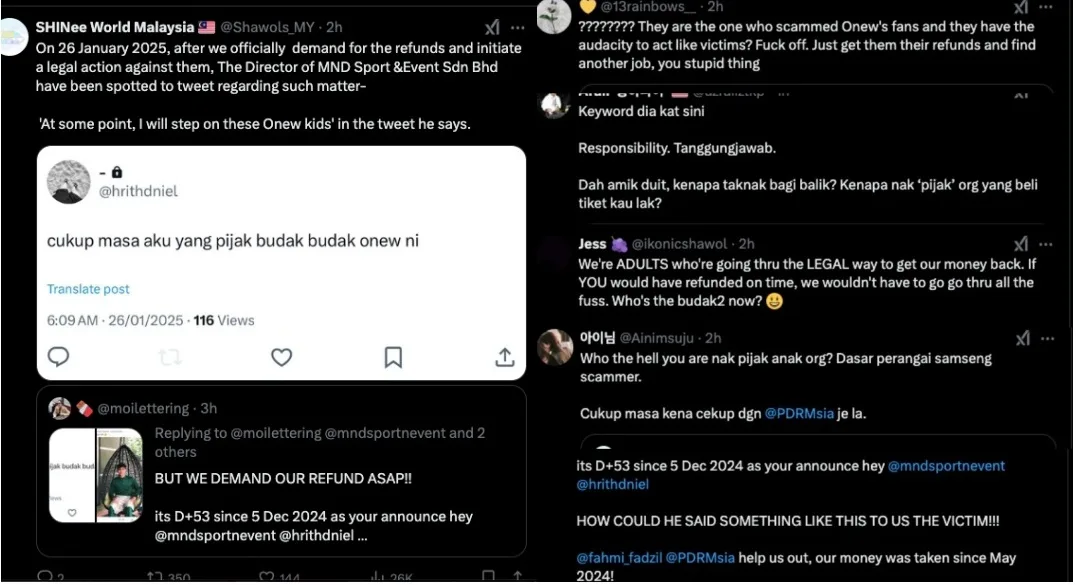Viewport: 1076px width, 585px height.
Task: Open the three-dot menu on Jess's reply
Action: (1046, 244)
